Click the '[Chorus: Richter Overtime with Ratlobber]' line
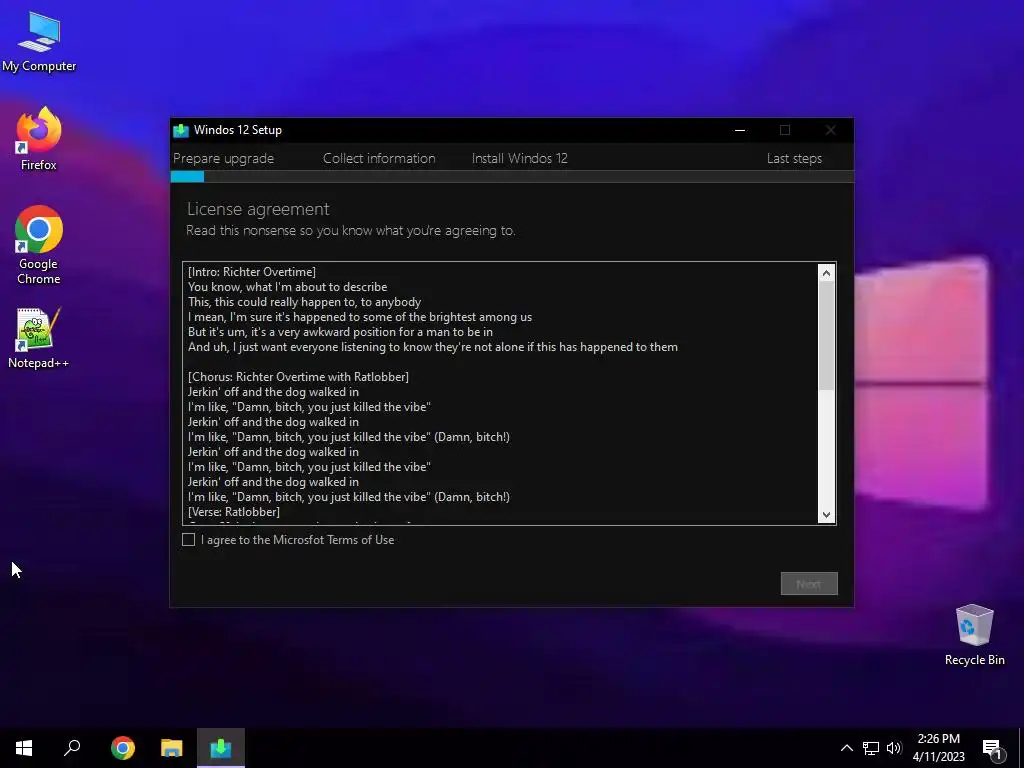1024x768 pixels. 298,377
